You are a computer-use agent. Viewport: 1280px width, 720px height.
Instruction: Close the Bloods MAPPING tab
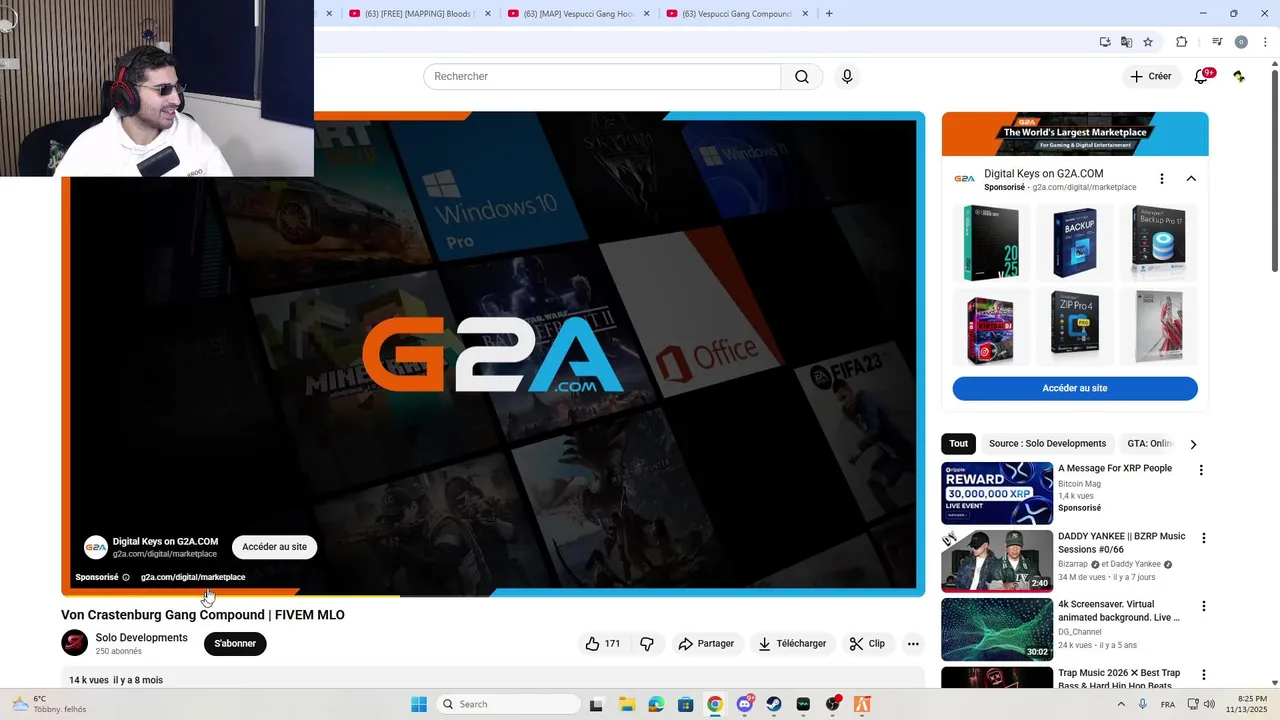point(488,14)
